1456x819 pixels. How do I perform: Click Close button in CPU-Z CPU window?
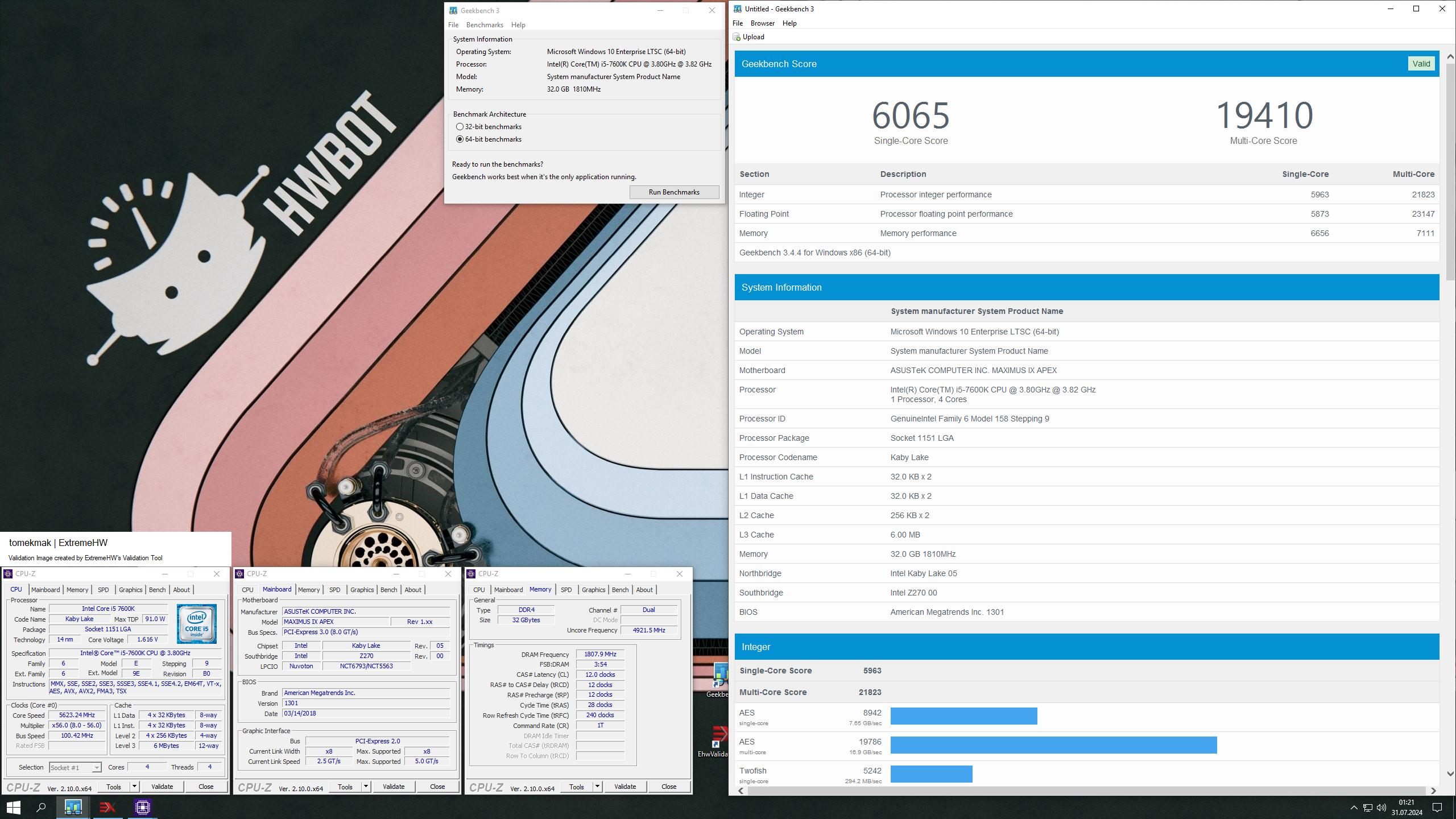pos(206,787)
